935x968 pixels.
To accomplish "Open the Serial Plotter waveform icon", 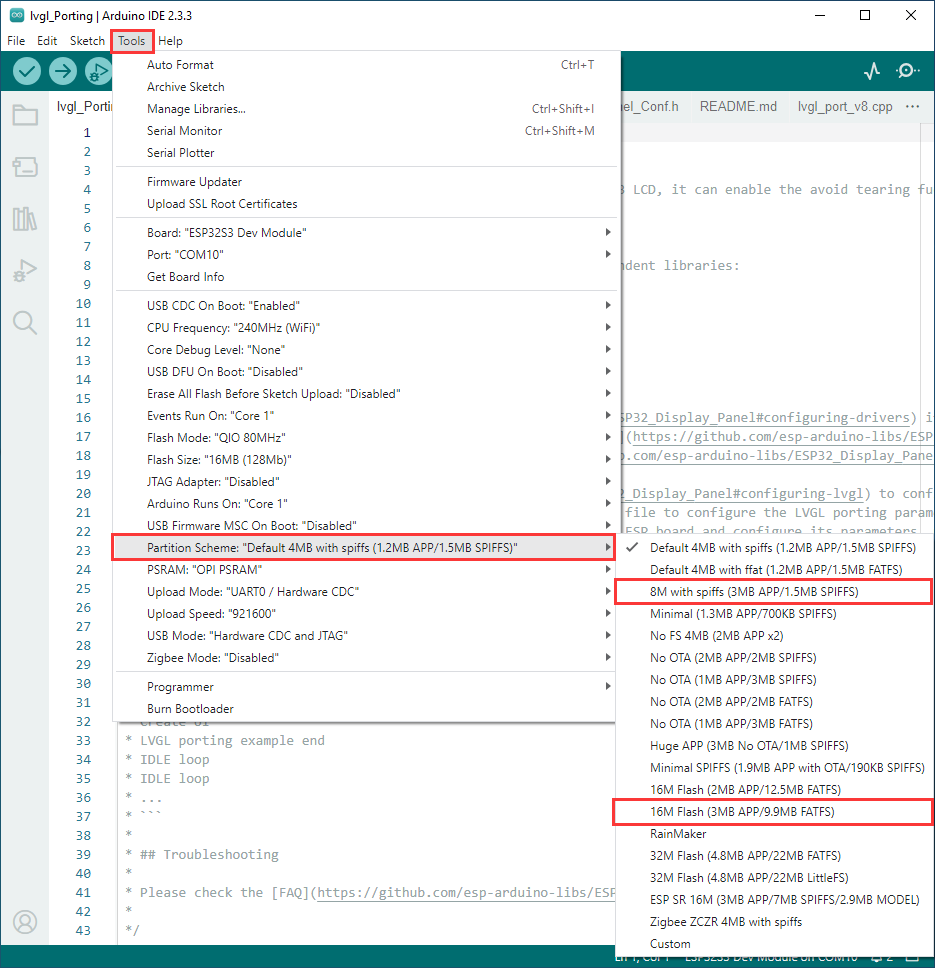I will pos(872,71).
